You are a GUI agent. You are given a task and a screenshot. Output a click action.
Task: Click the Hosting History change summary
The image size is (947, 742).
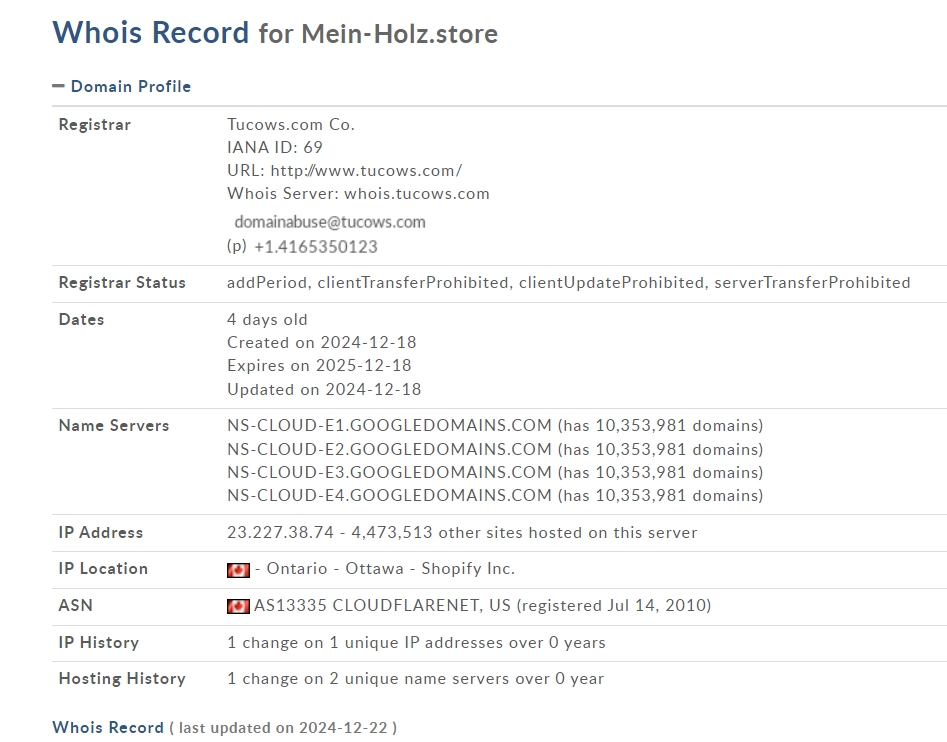coord(416,679)
